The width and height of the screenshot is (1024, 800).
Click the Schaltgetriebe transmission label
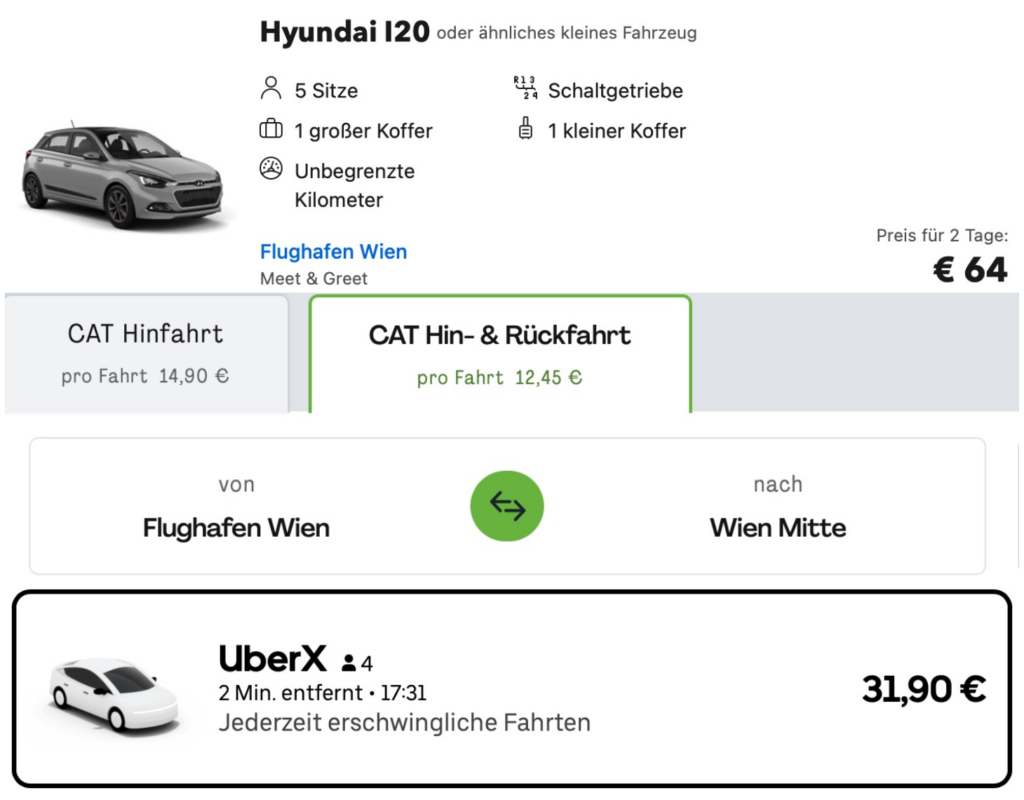(x=615, y=91)
